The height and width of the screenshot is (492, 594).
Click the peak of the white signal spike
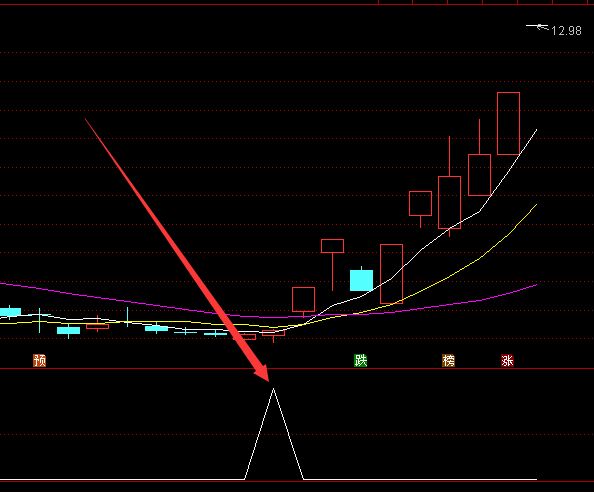pos(274,388)
